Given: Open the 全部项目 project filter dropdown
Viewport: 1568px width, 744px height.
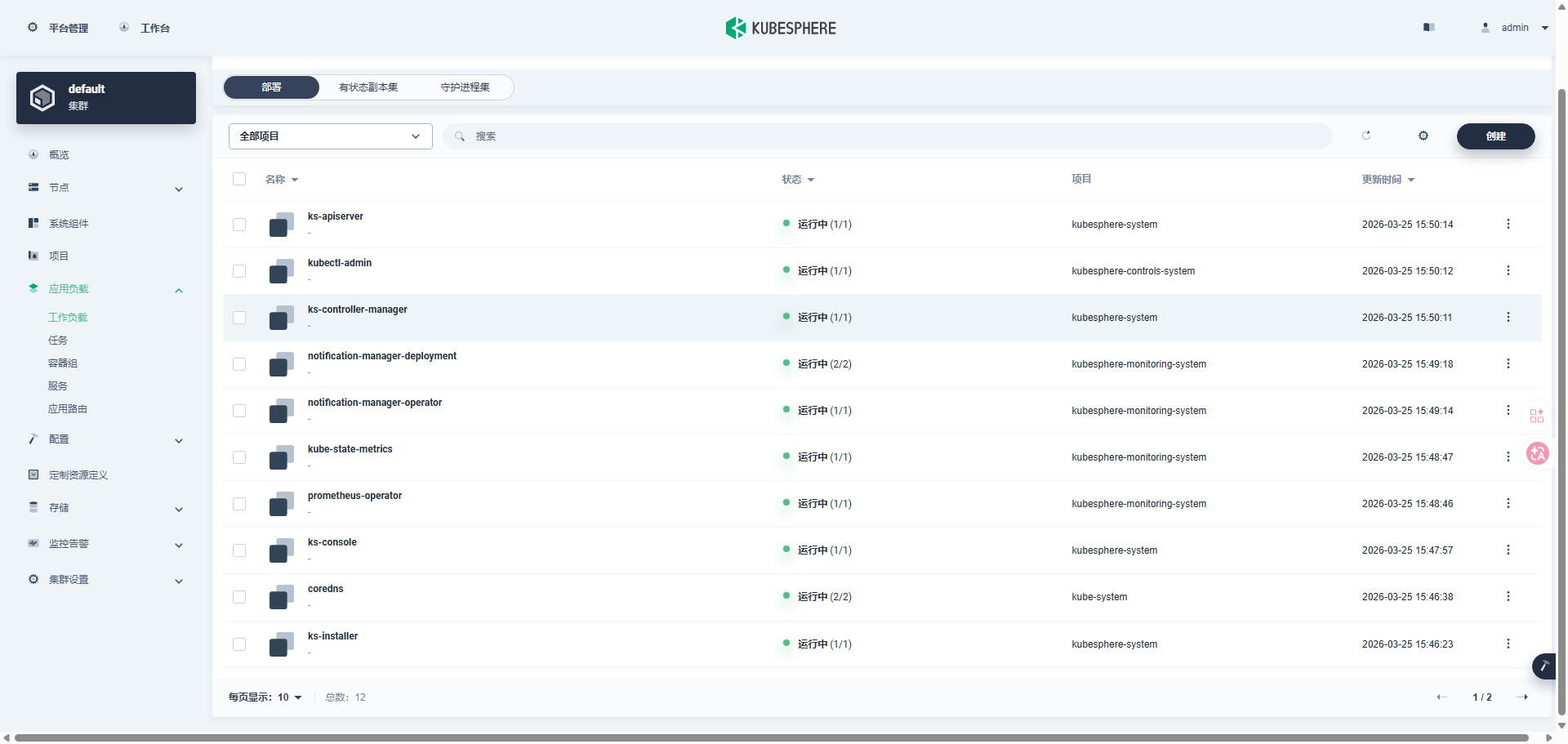Looking at the screenshot, I should pos(331,136).
